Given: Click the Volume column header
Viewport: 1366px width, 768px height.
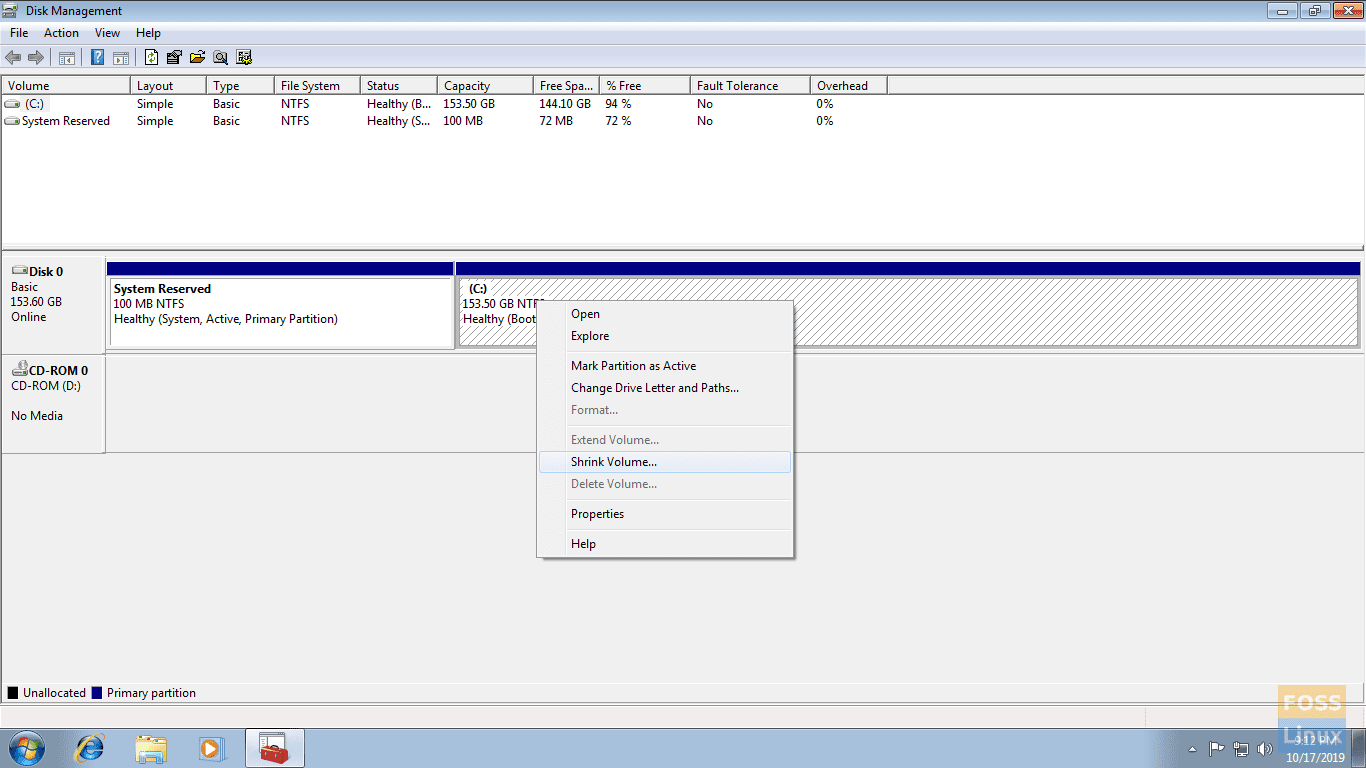Looking at the screenshot, I should coord(66,86).
